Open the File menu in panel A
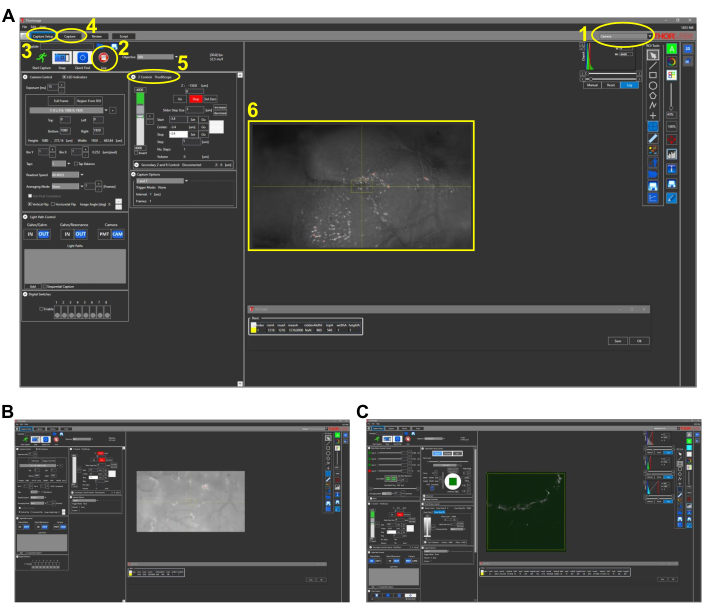The image size is (704, 615). pos(25,27)
